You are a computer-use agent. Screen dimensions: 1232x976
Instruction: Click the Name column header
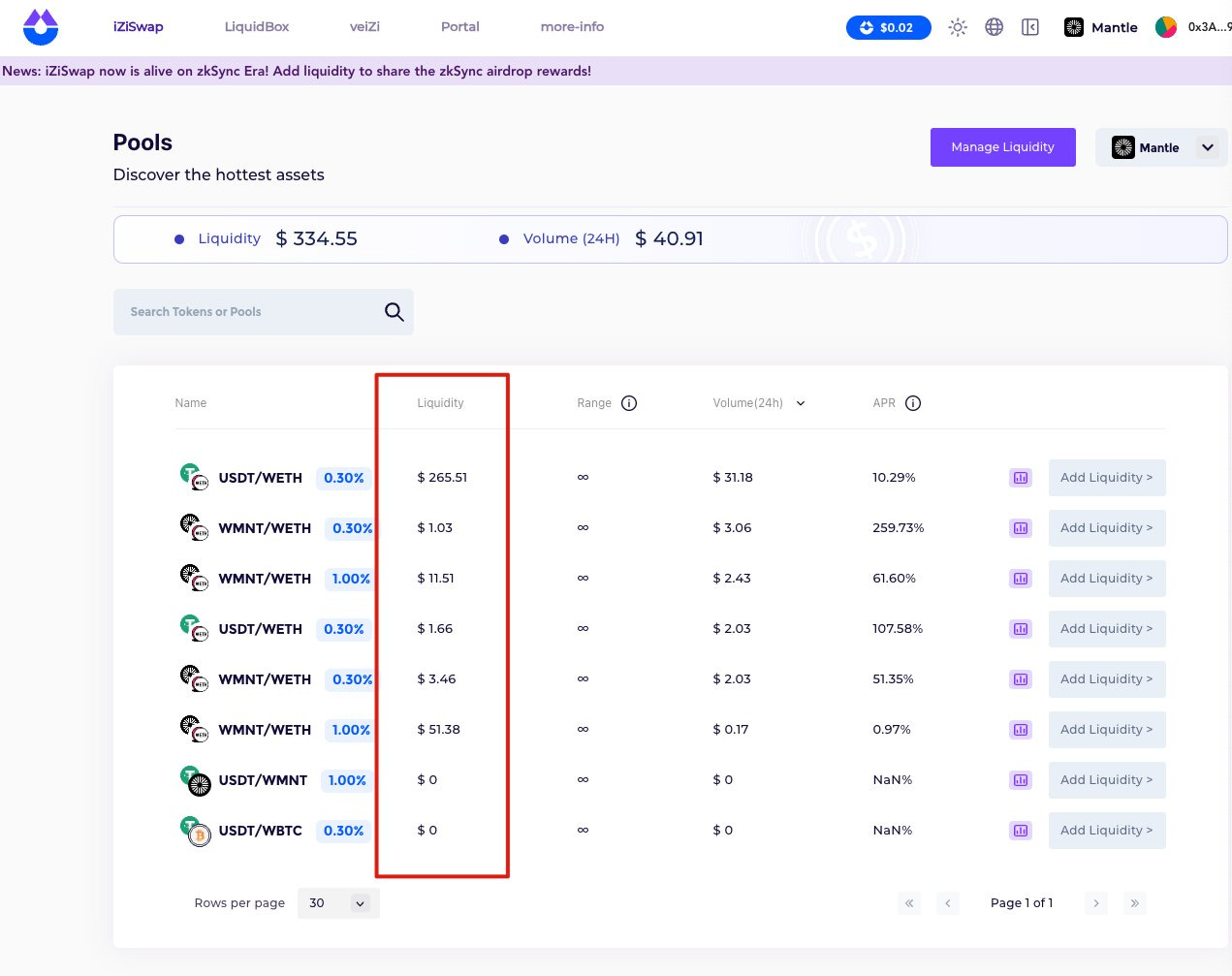click(191, 403)
